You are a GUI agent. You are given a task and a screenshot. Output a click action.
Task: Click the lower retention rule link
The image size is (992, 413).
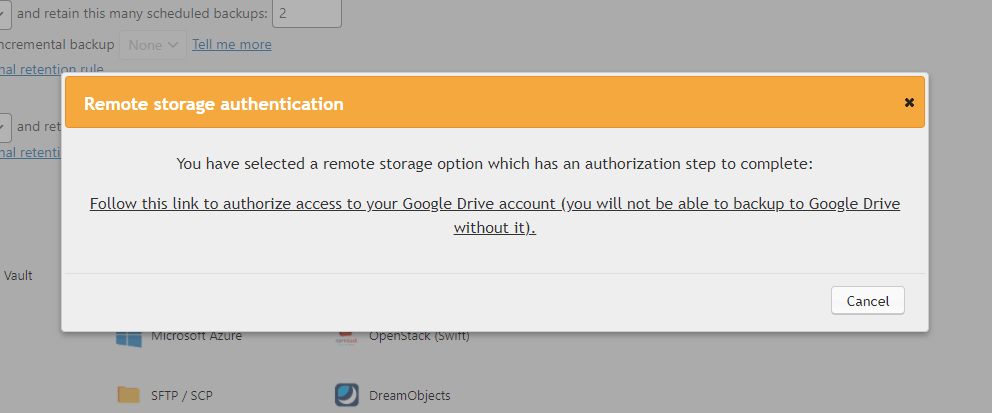coord(30,152)
